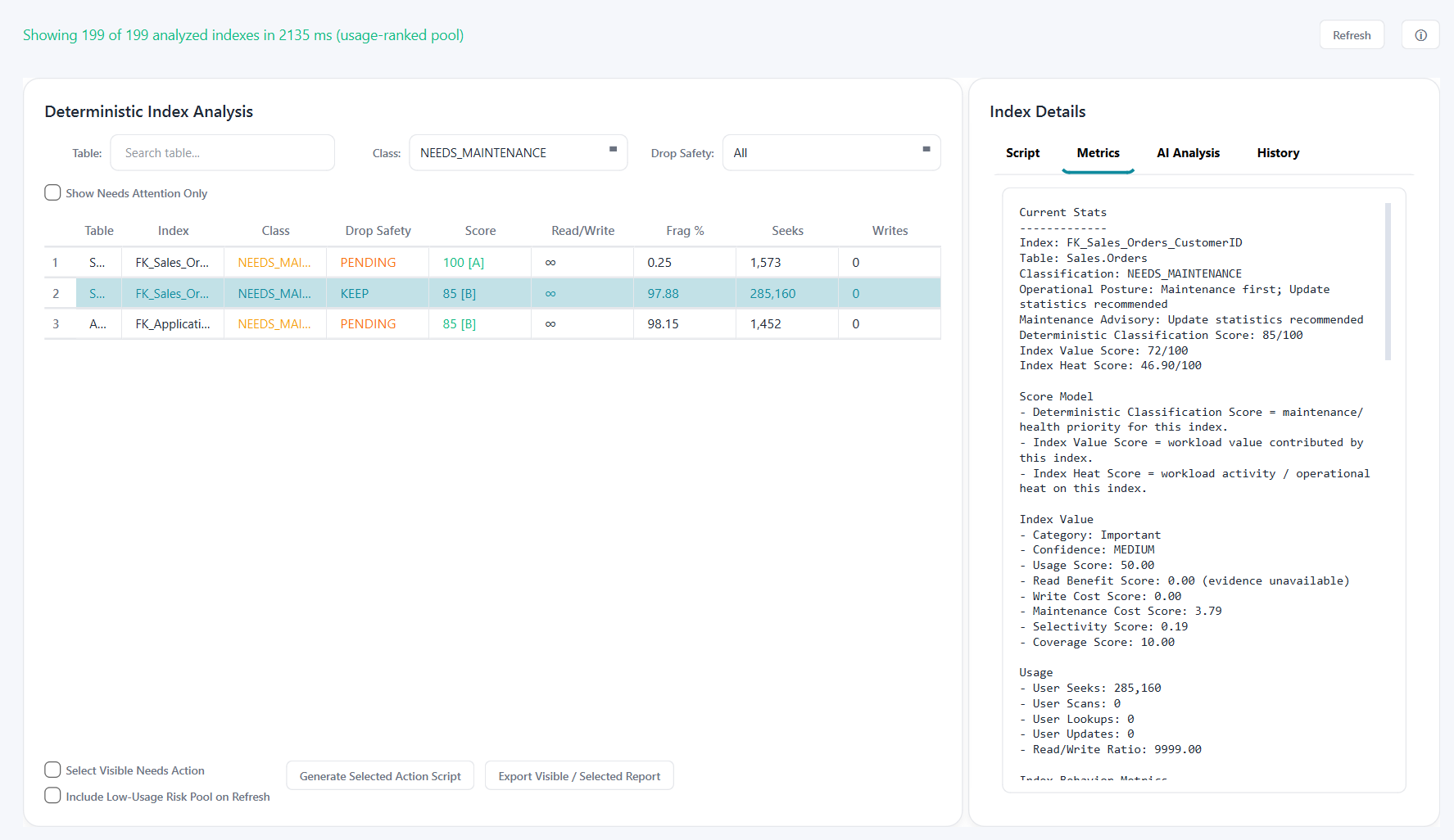This screenshot has height=840, width=1454.
Task: Sort by the Table column header
Action: (99, 231)
